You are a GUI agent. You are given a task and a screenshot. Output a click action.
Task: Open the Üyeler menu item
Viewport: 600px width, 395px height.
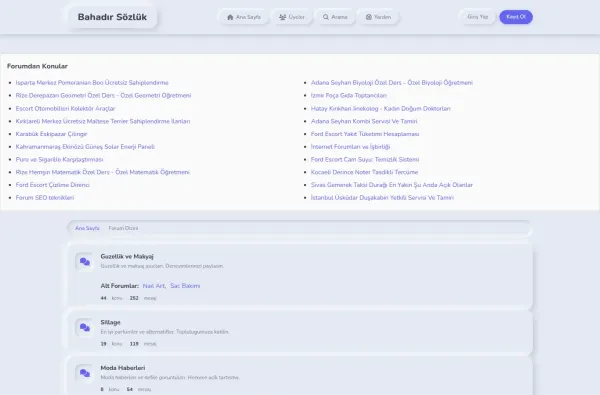click(292, 17)
